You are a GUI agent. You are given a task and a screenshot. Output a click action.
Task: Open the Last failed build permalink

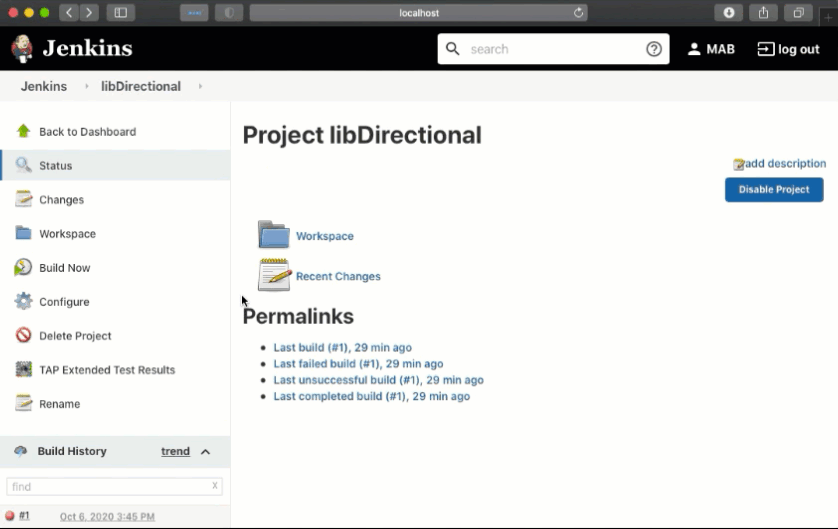(x=358, y=364)
